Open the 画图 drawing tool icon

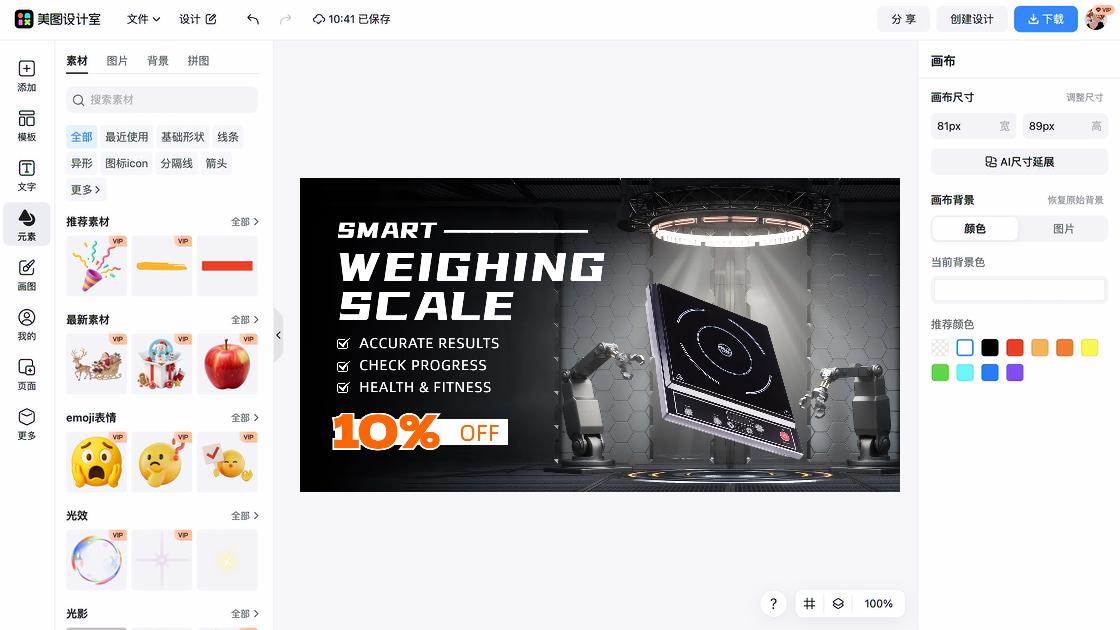26,275
